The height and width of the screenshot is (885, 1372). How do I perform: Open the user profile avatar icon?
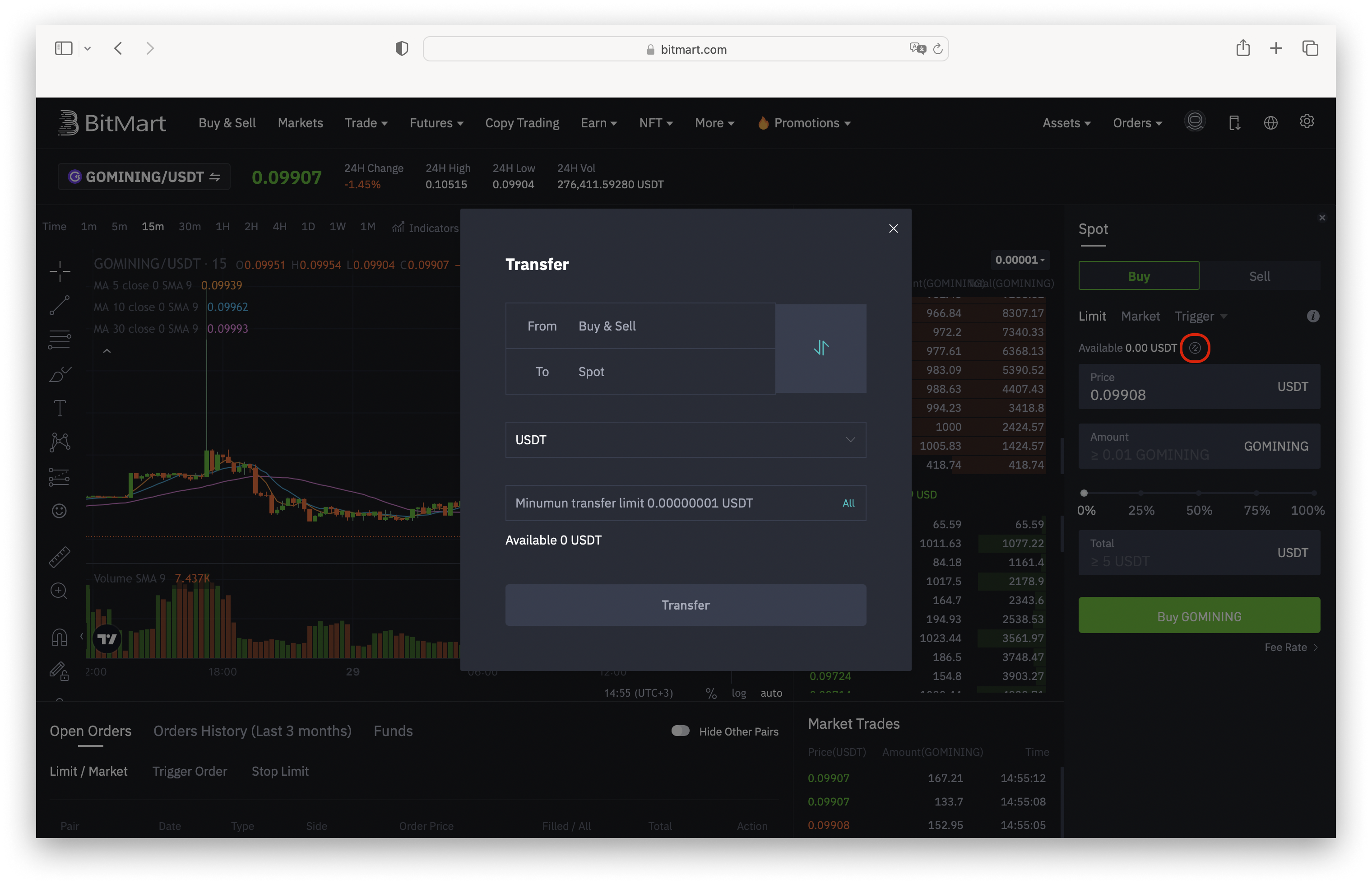pyautogui.click(x=1195, y=122)
